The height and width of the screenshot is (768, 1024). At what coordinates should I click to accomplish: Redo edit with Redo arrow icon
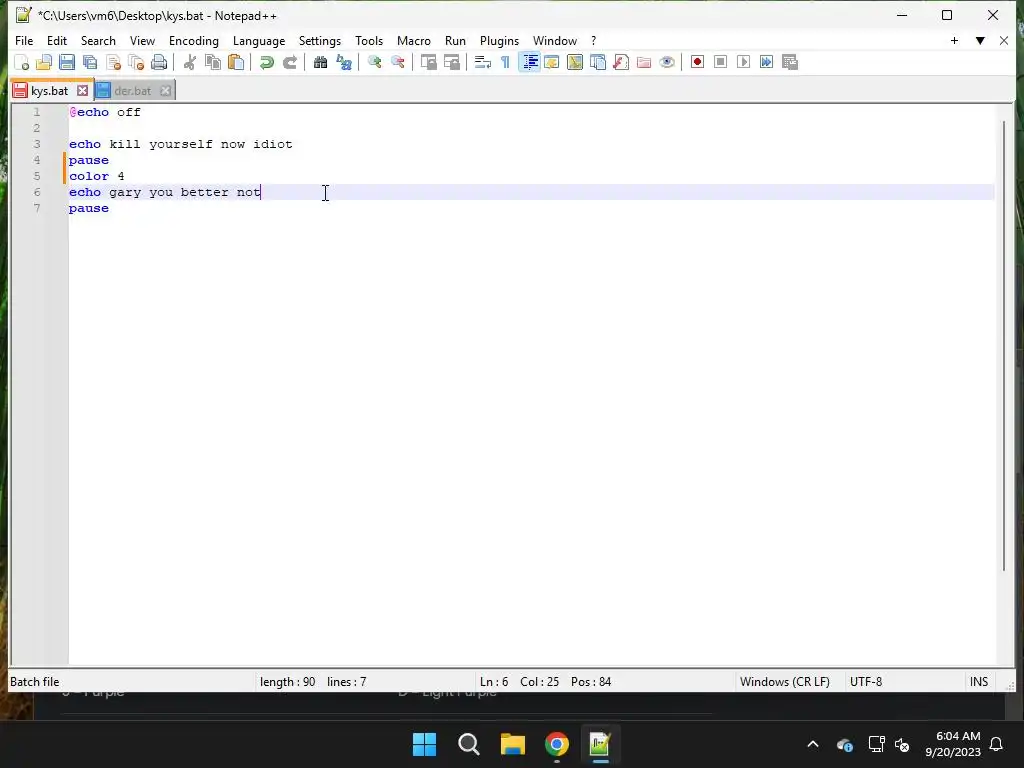289,62
